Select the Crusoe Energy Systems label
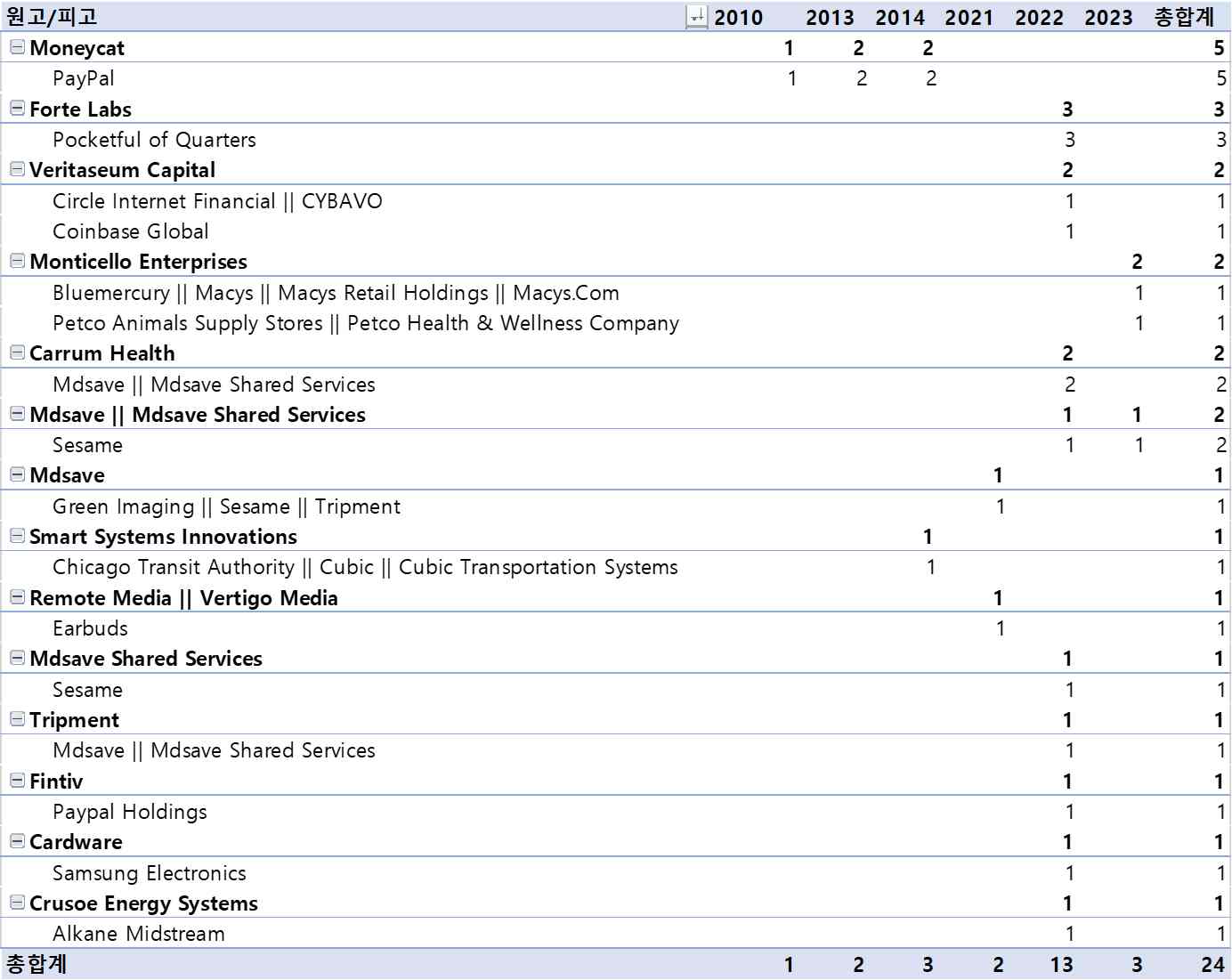 143,903
